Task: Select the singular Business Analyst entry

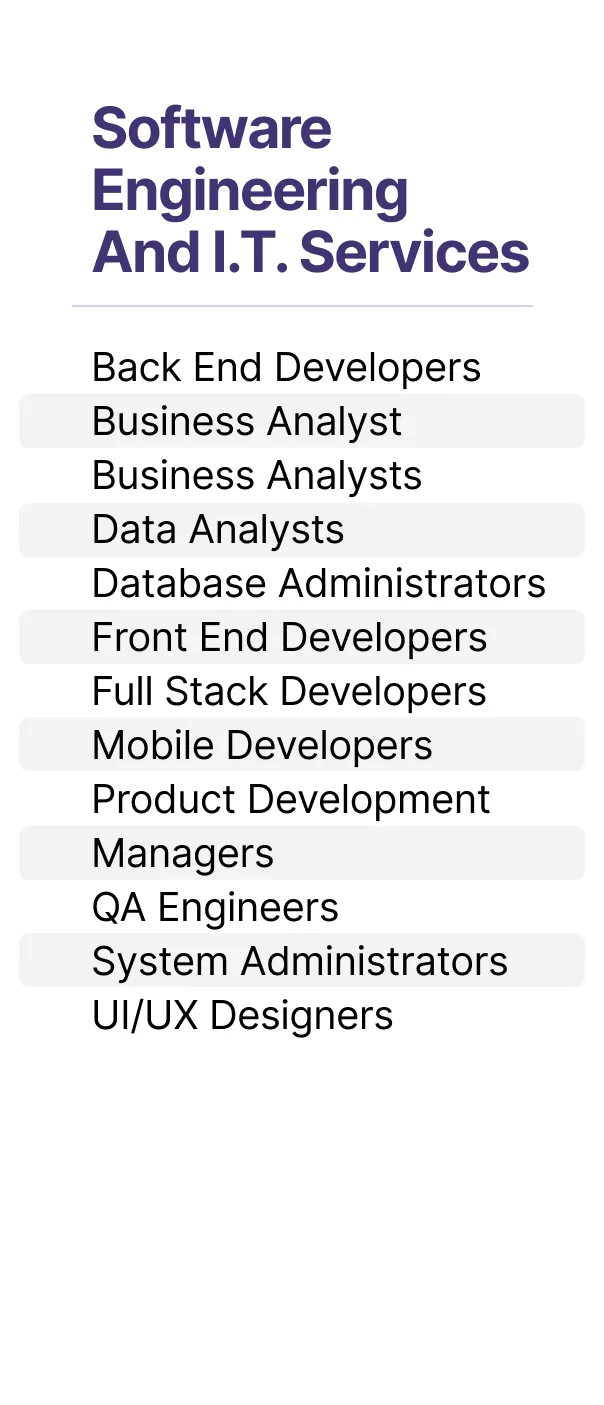Action: pyautogui.click(x=302, y=421)
